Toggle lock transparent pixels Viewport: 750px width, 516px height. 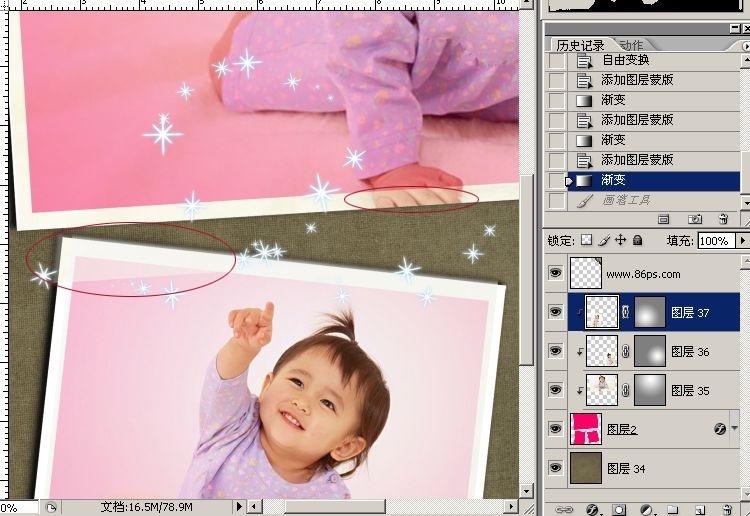pyautogui.click(x=586, y=240)
